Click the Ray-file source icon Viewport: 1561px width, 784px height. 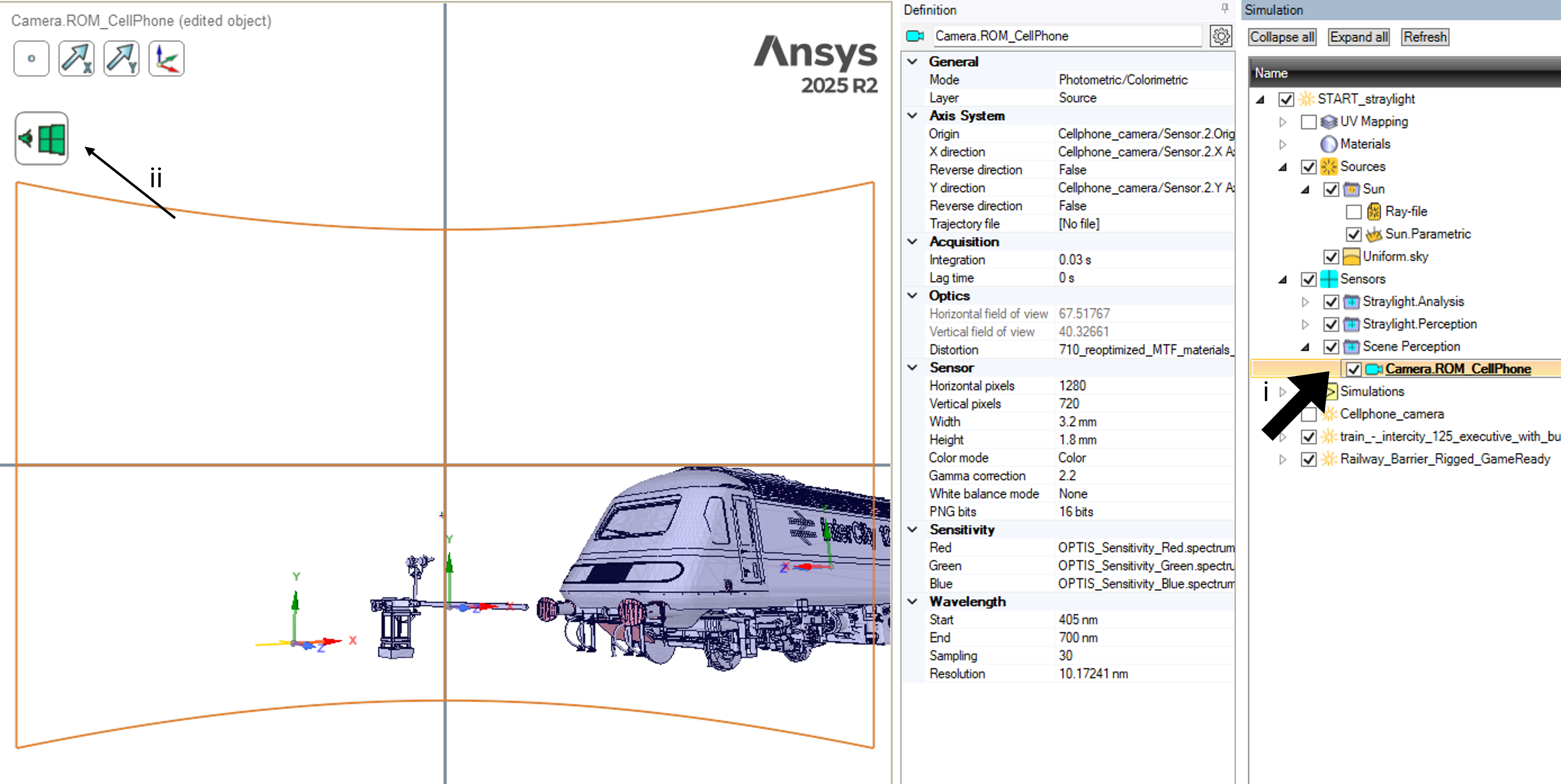tap(1374, 211)
